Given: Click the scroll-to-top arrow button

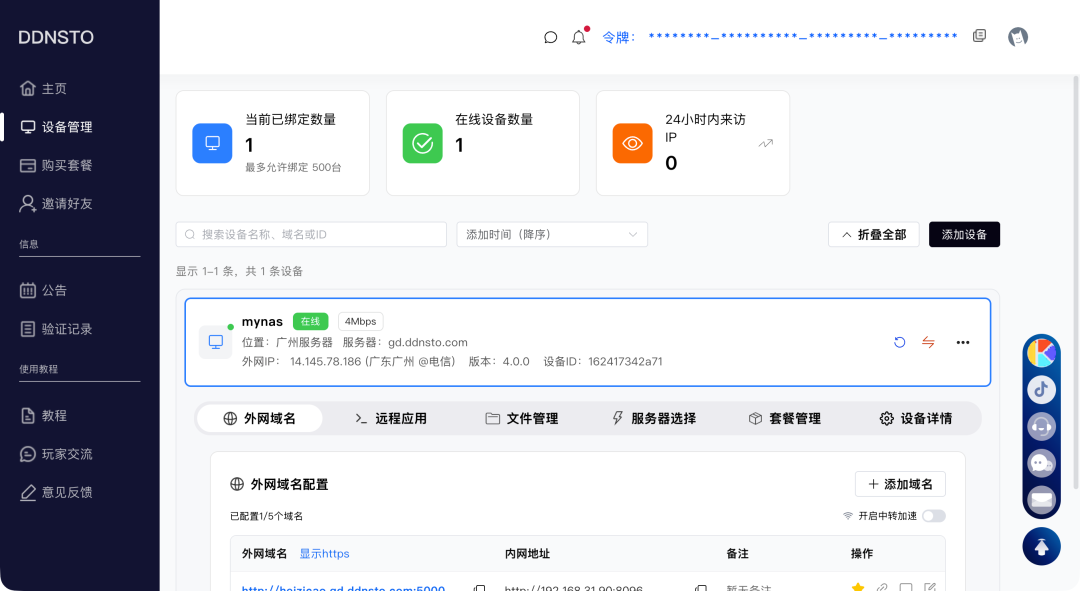Looking at the screenshot, I should click(x=1041, y=546).
